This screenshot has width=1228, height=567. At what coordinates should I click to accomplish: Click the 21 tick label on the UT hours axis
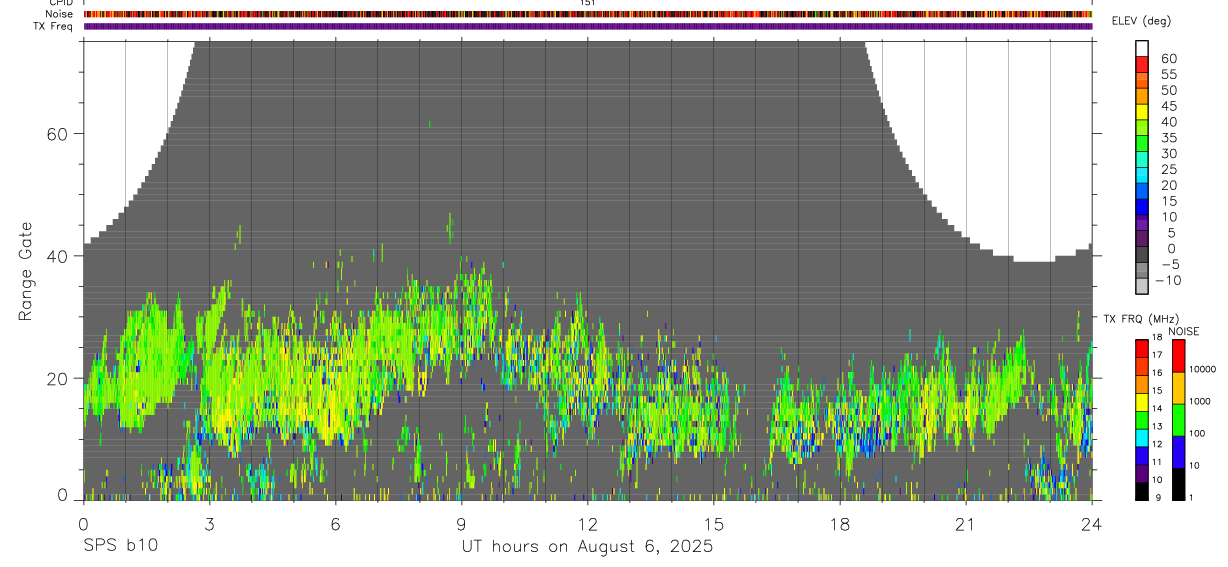(x=966, y=523)
